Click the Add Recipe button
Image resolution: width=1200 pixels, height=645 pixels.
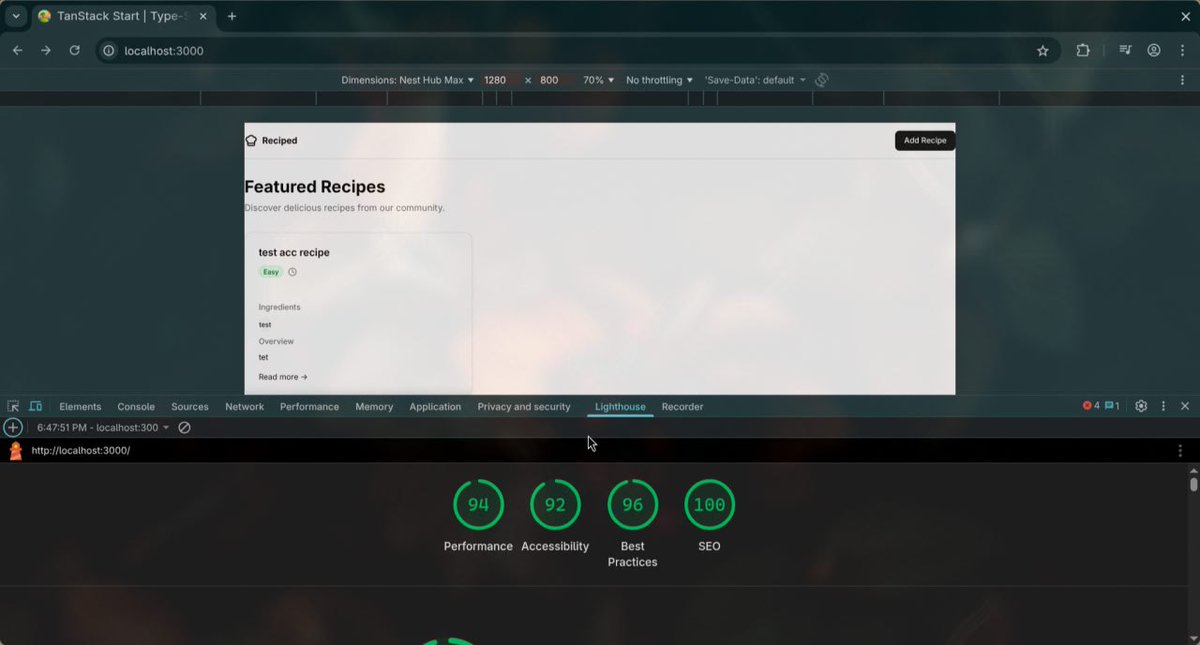[x=925, y=141]
